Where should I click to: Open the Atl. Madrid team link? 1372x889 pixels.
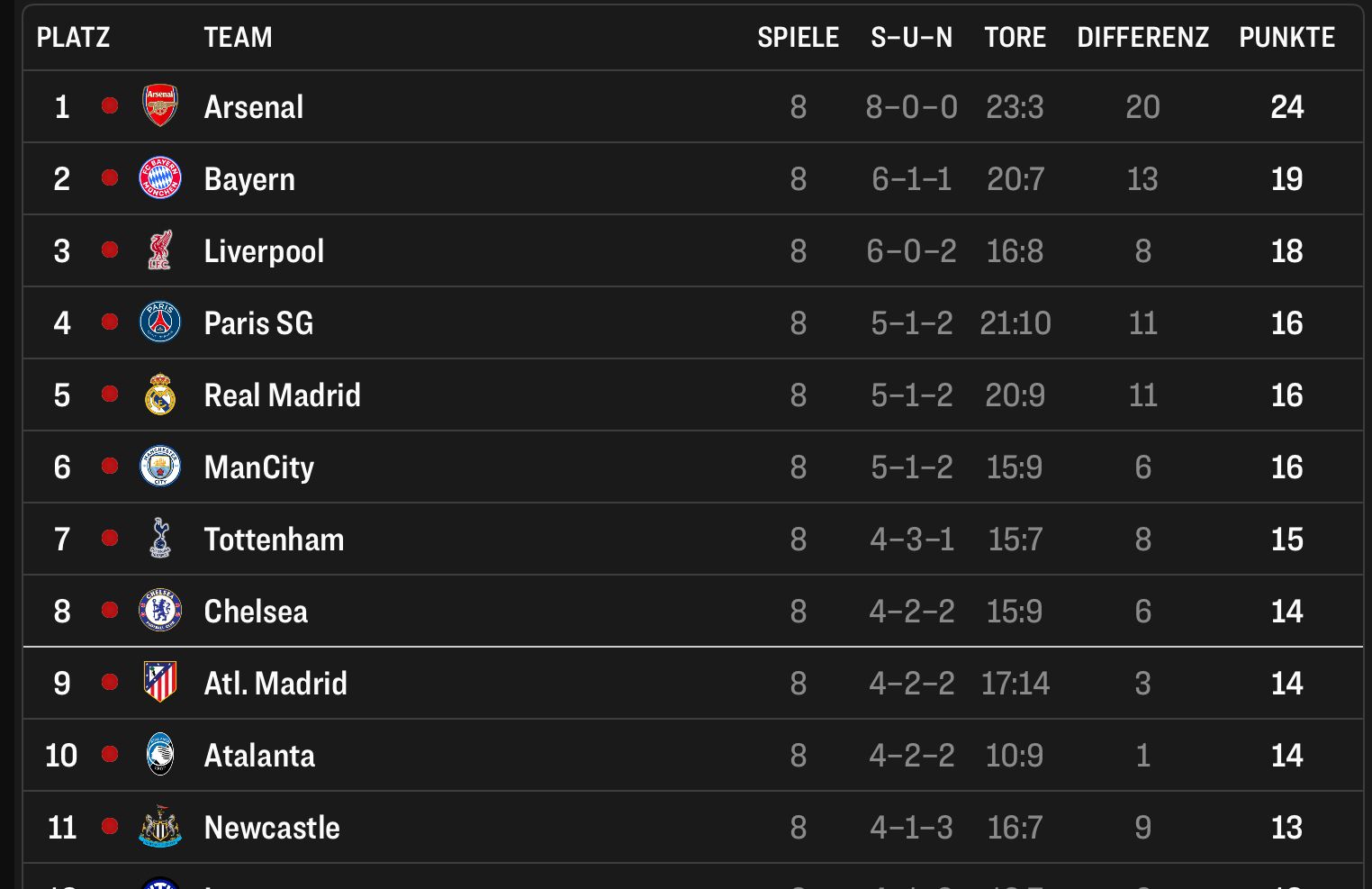275,684
